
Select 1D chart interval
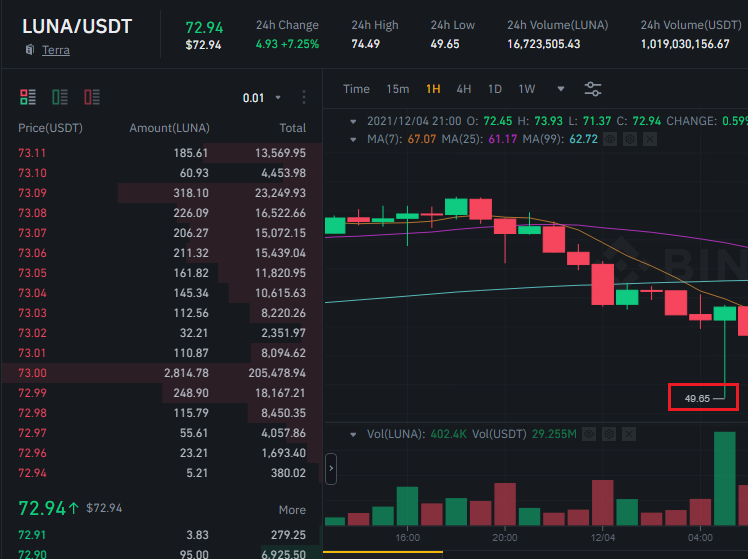(x=495, y=89)
